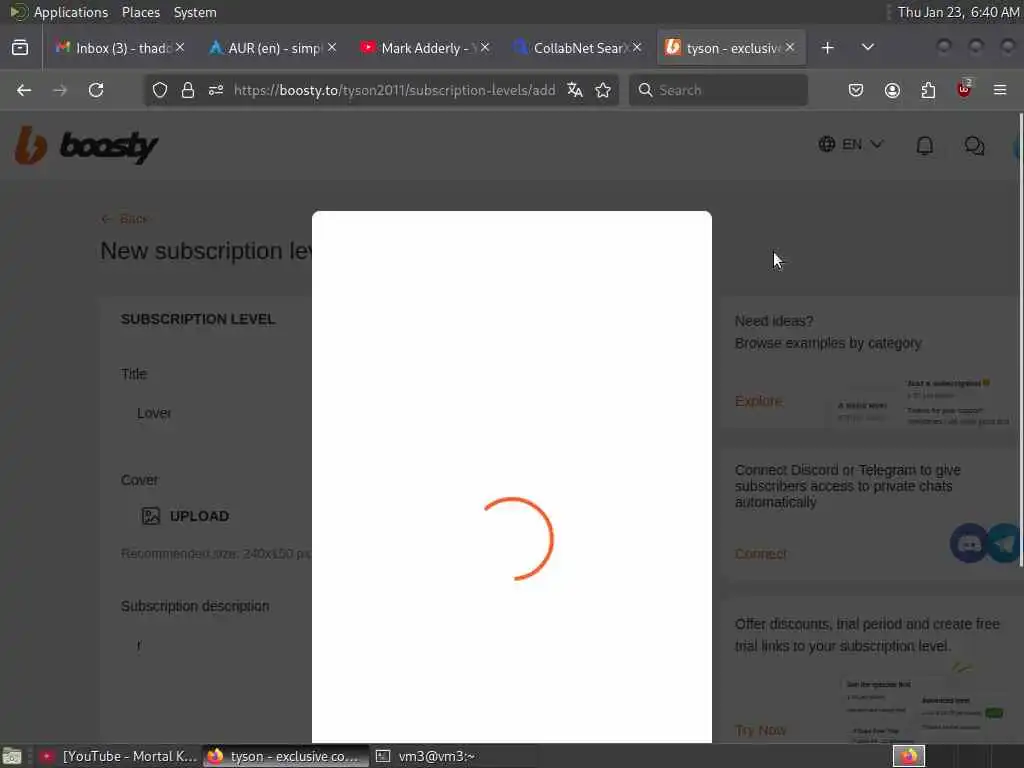1024x768 pixels.
Task: Click UPLOAD cover button
Action: click(x=185, y=516)
